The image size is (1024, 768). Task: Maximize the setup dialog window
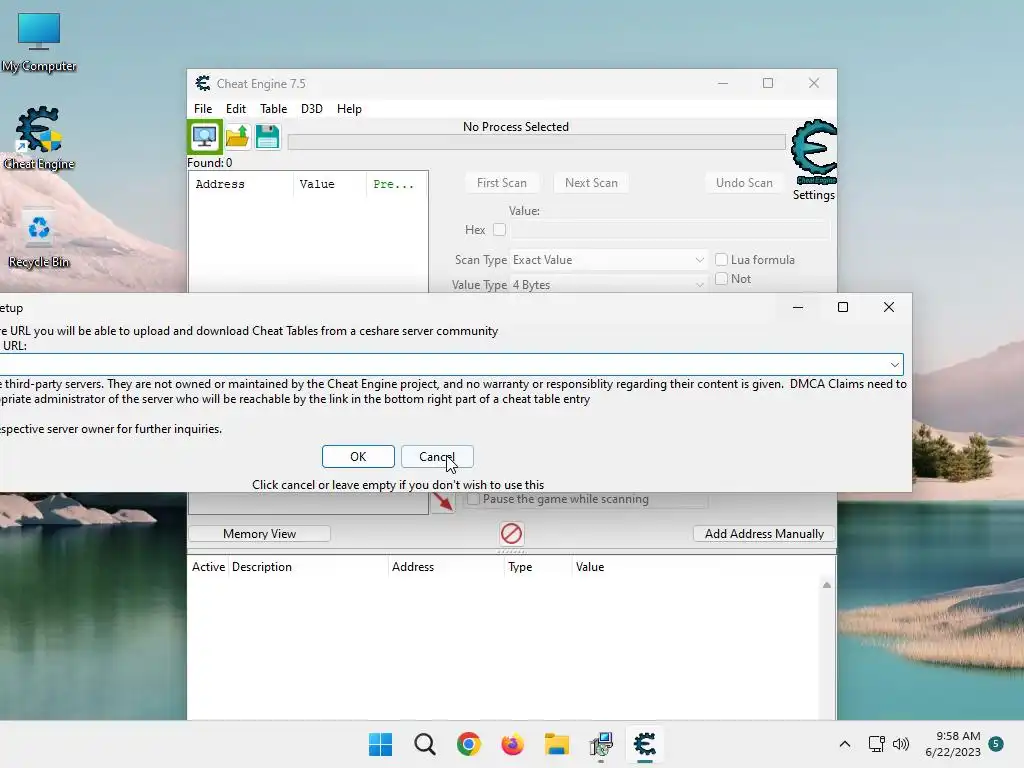[x=843, y=307]
